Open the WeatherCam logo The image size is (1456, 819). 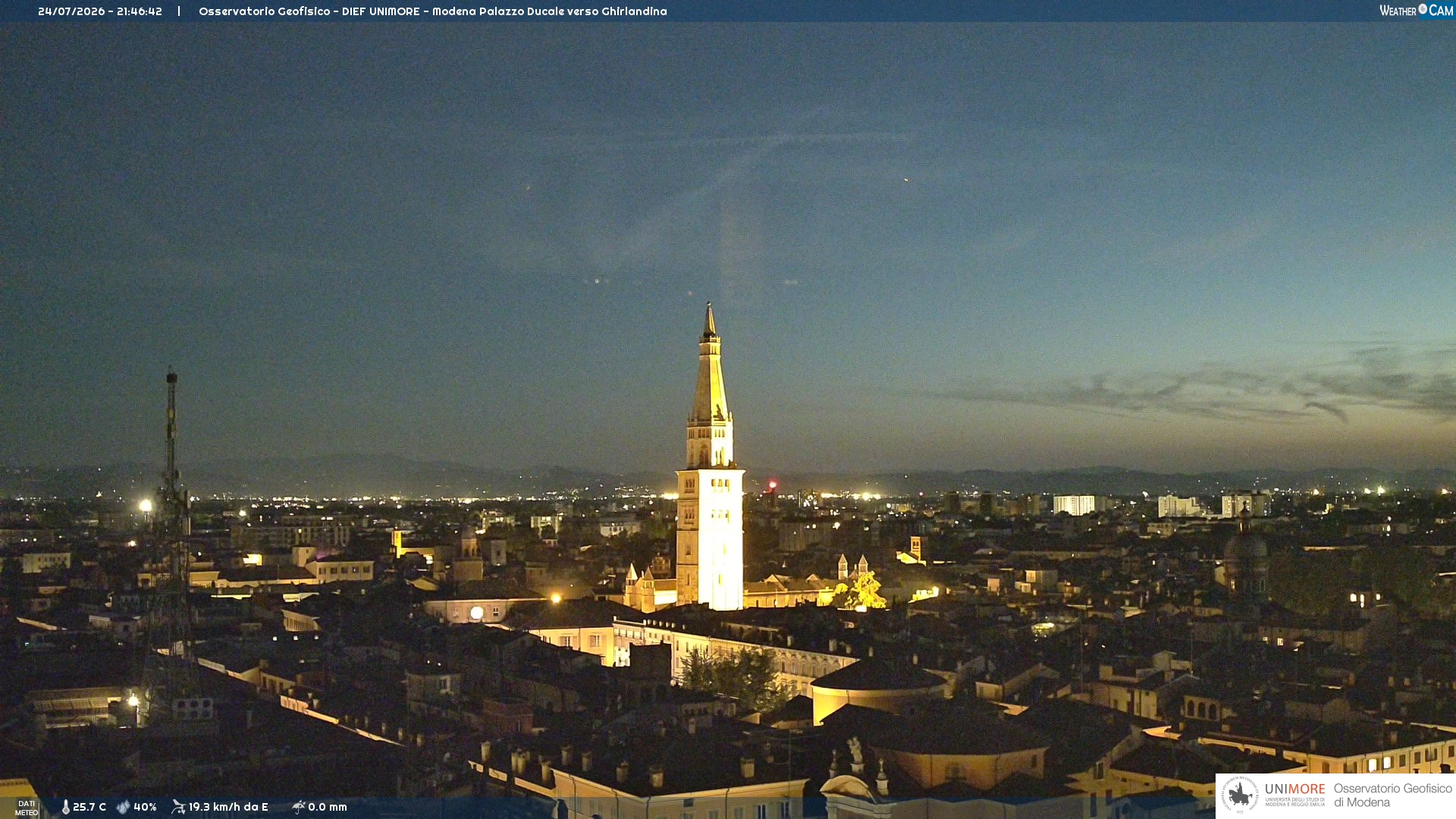point(1416,11)
